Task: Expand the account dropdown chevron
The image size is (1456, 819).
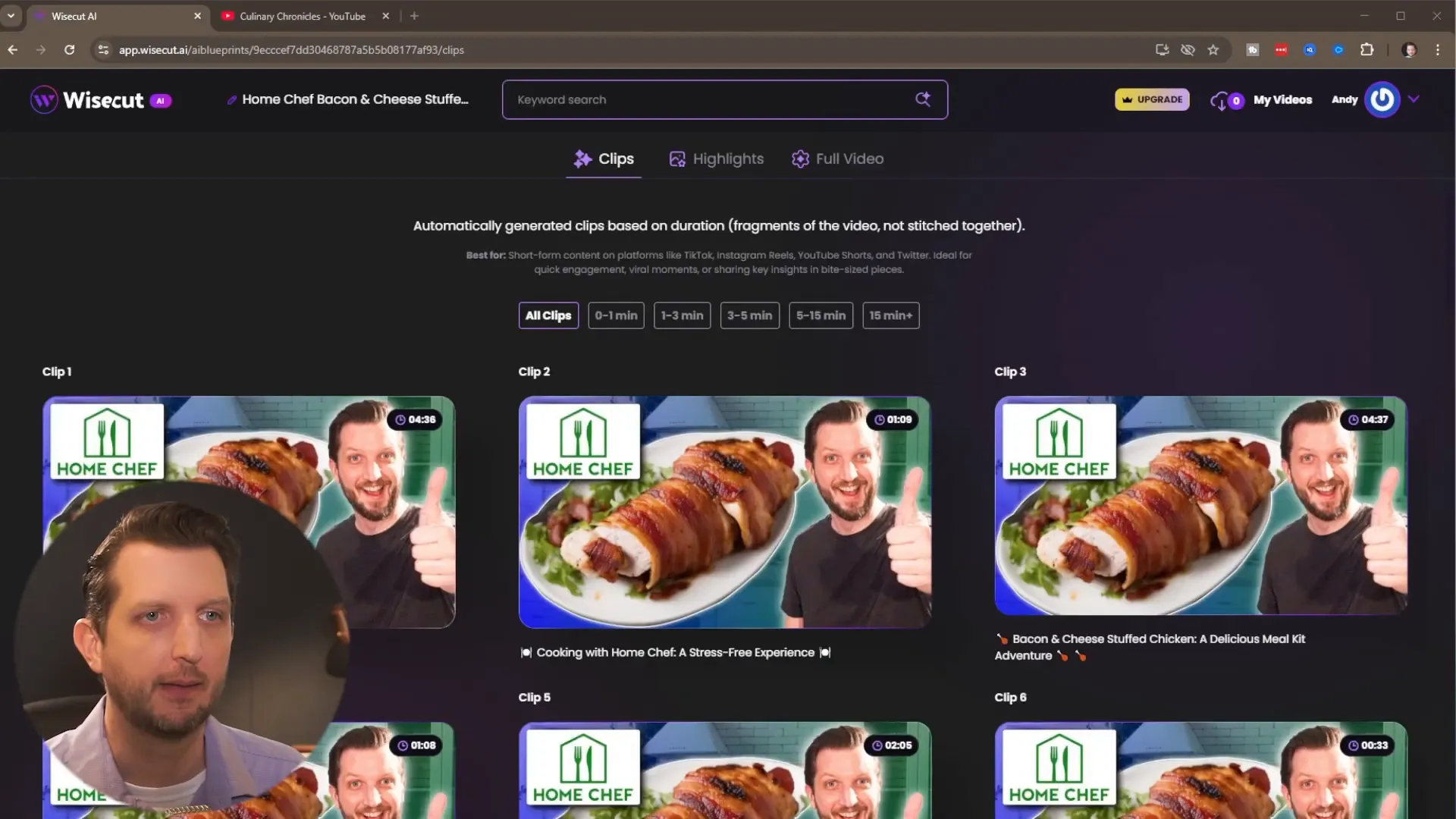Action: point(1414,99)
